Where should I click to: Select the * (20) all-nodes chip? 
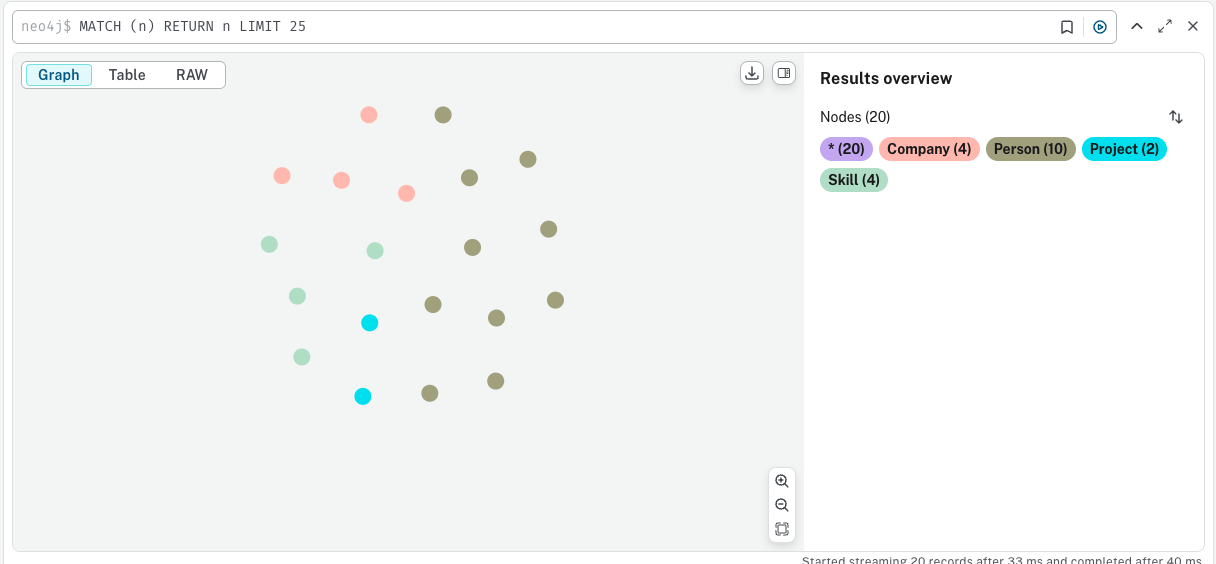pos(846,149)
